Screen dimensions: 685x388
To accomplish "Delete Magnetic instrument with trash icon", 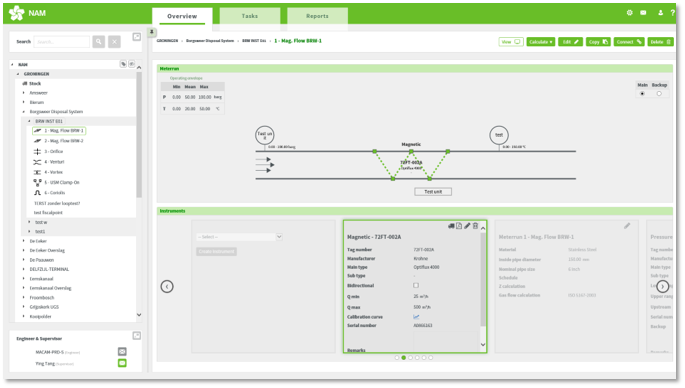I will [x=475, y=226].
